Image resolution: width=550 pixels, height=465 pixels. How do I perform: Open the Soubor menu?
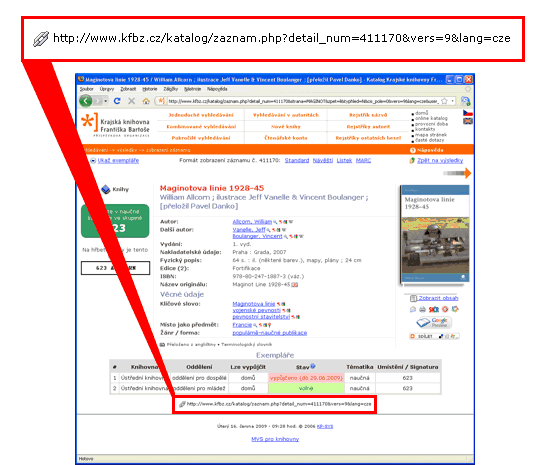(x=86, y=89)
